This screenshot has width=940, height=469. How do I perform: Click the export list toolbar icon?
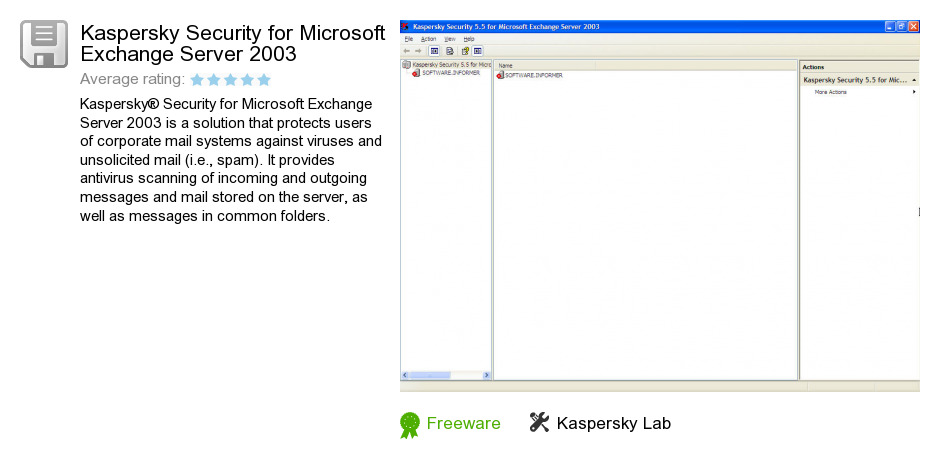[449, 52]
